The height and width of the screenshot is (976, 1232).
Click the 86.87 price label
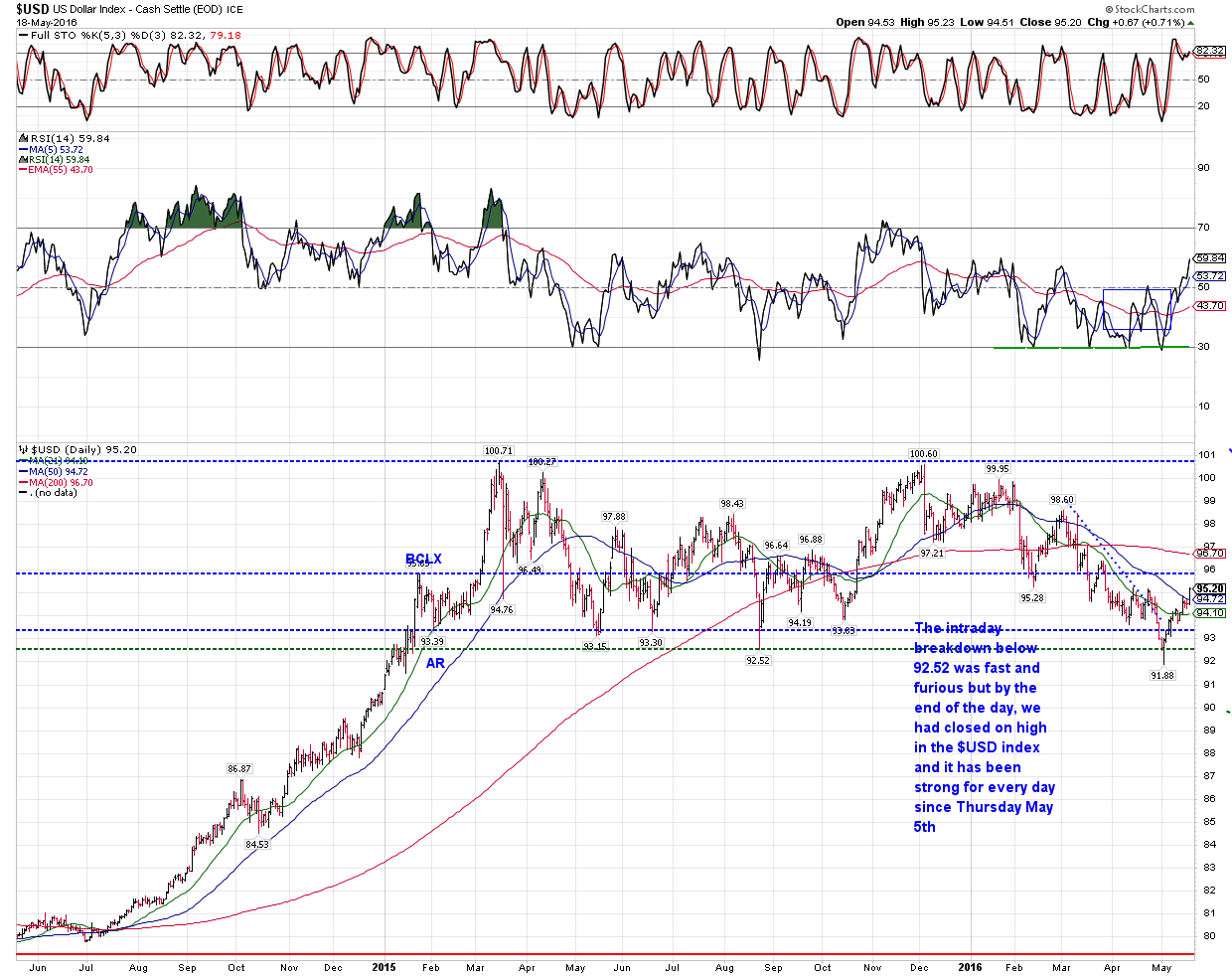click(x=239, y=769)
